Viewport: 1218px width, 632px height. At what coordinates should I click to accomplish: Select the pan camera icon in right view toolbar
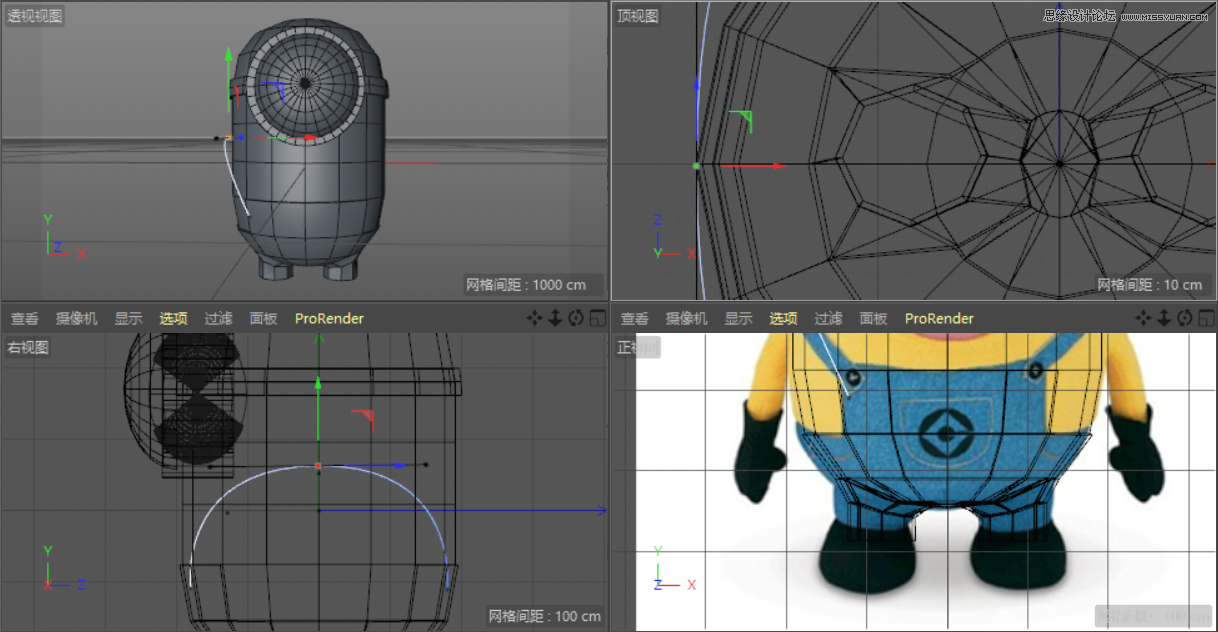pos(534,318)
